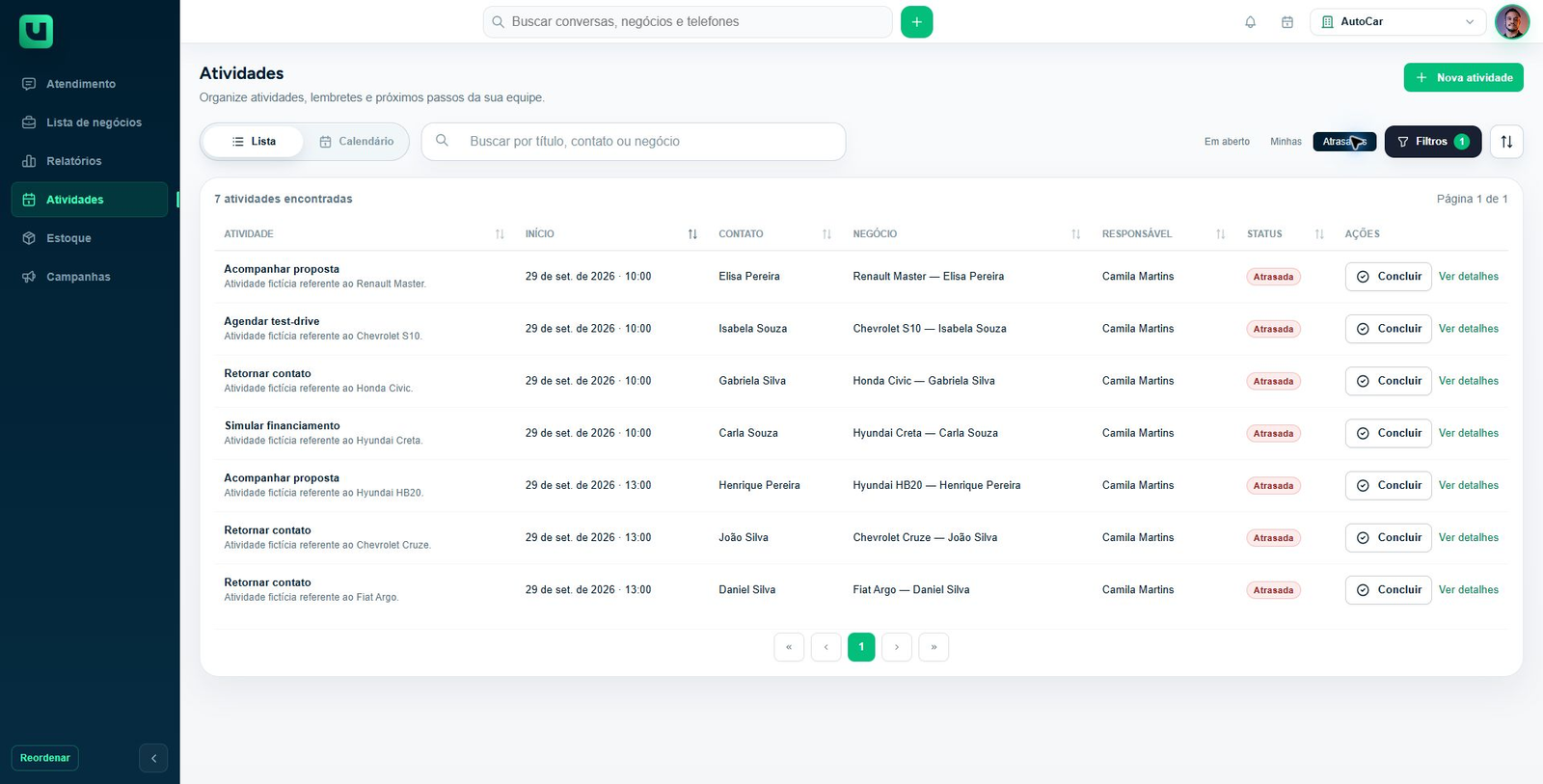Open the sort order icon button

click(x=1506, y=142)
